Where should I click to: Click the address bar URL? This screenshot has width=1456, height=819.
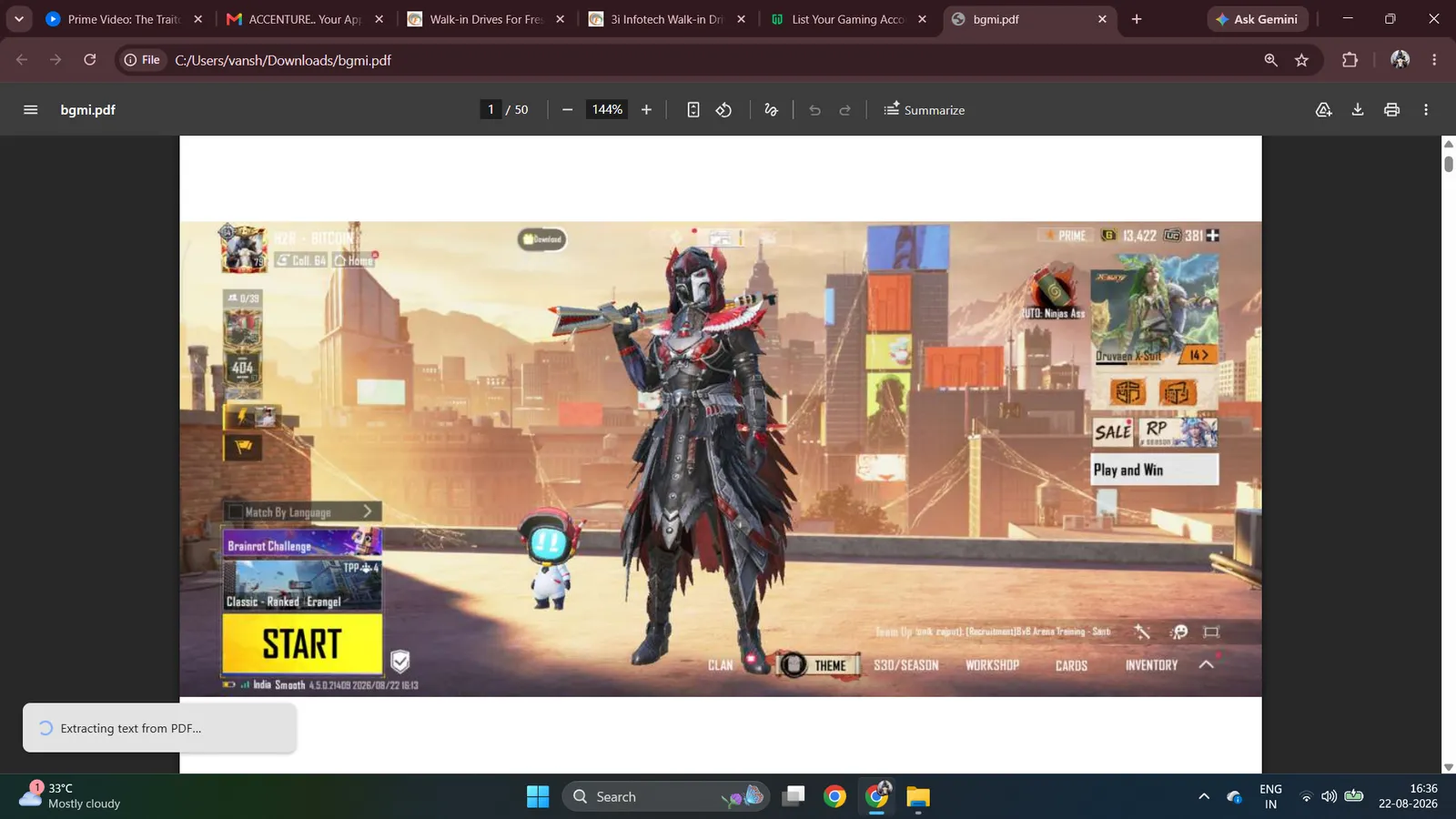pyautogui.click(x=283, y=60)
